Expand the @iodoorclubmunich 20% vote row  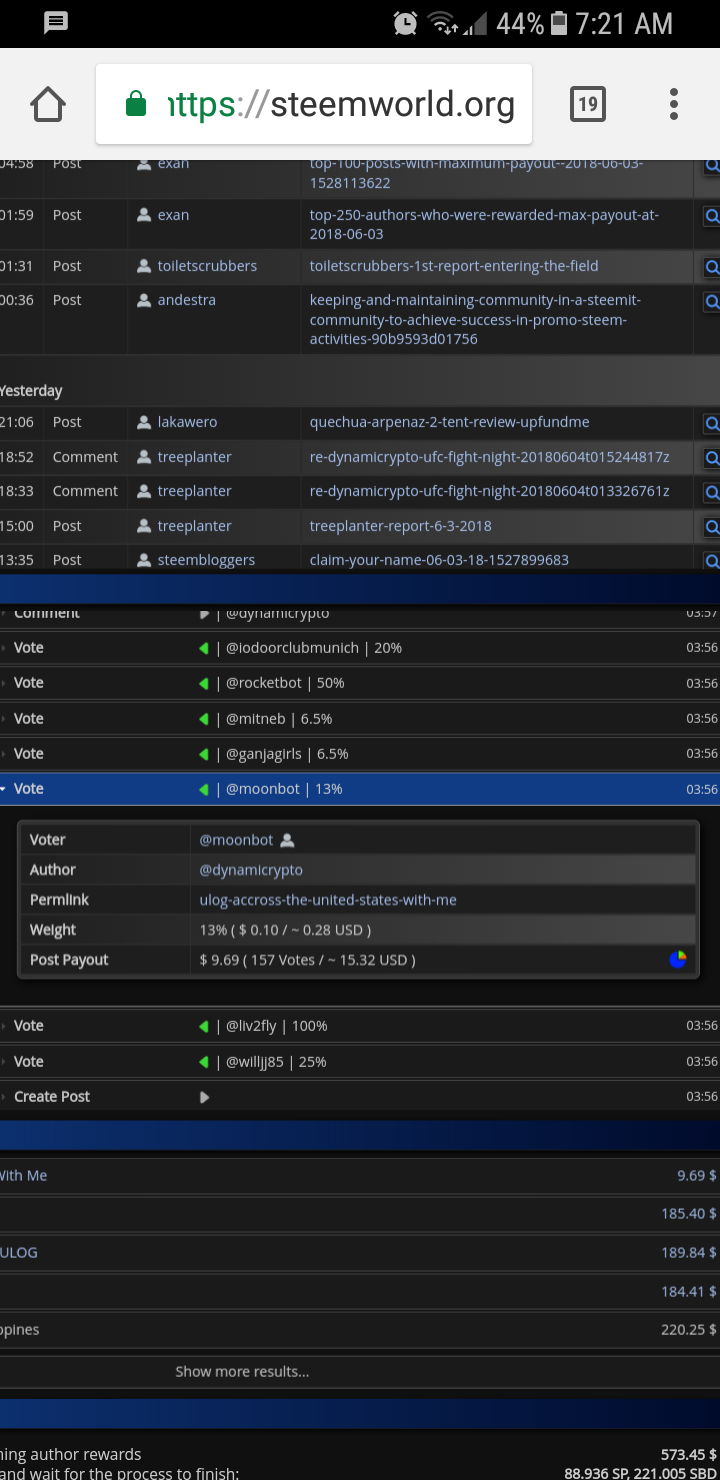click(360, 648)
